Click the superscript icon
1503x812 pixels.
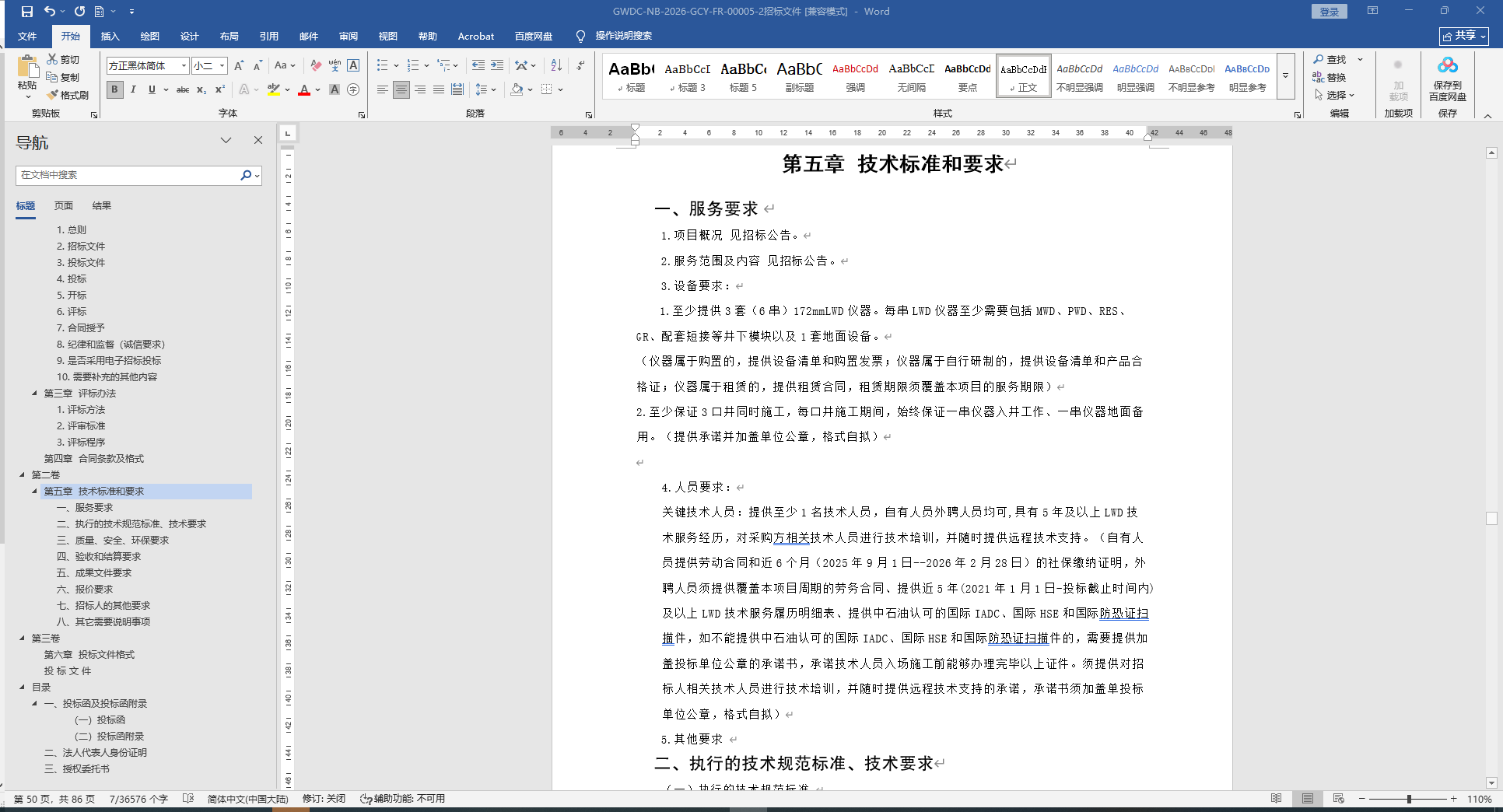pyautogui.click(x=220, y=89)
